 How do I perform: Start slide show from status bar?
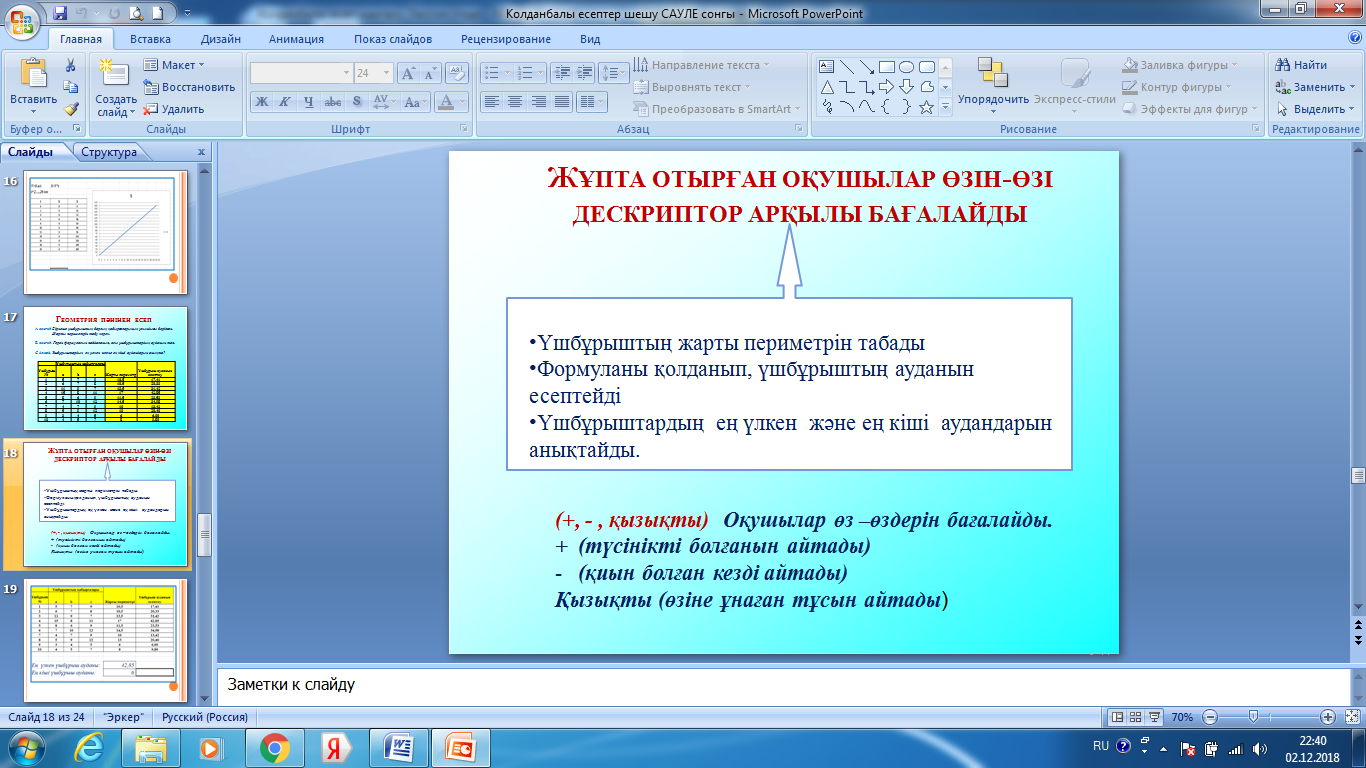[1156, 717]
